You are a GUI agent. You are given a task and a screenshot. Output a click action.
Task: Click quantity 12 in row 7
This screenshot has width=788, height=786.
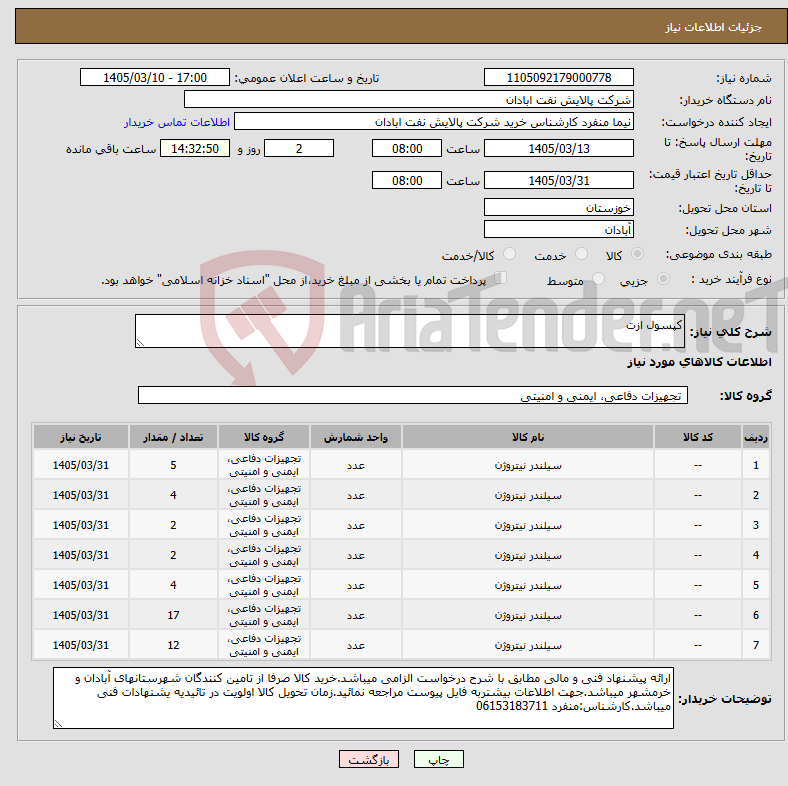pyautogui.click(x=173, y=645)
